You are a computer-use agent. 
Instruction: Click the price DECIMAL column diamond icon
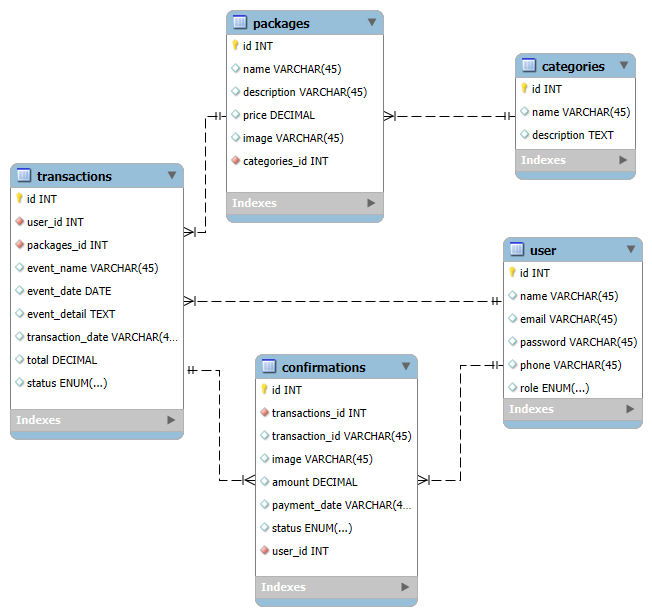(236, 114)
